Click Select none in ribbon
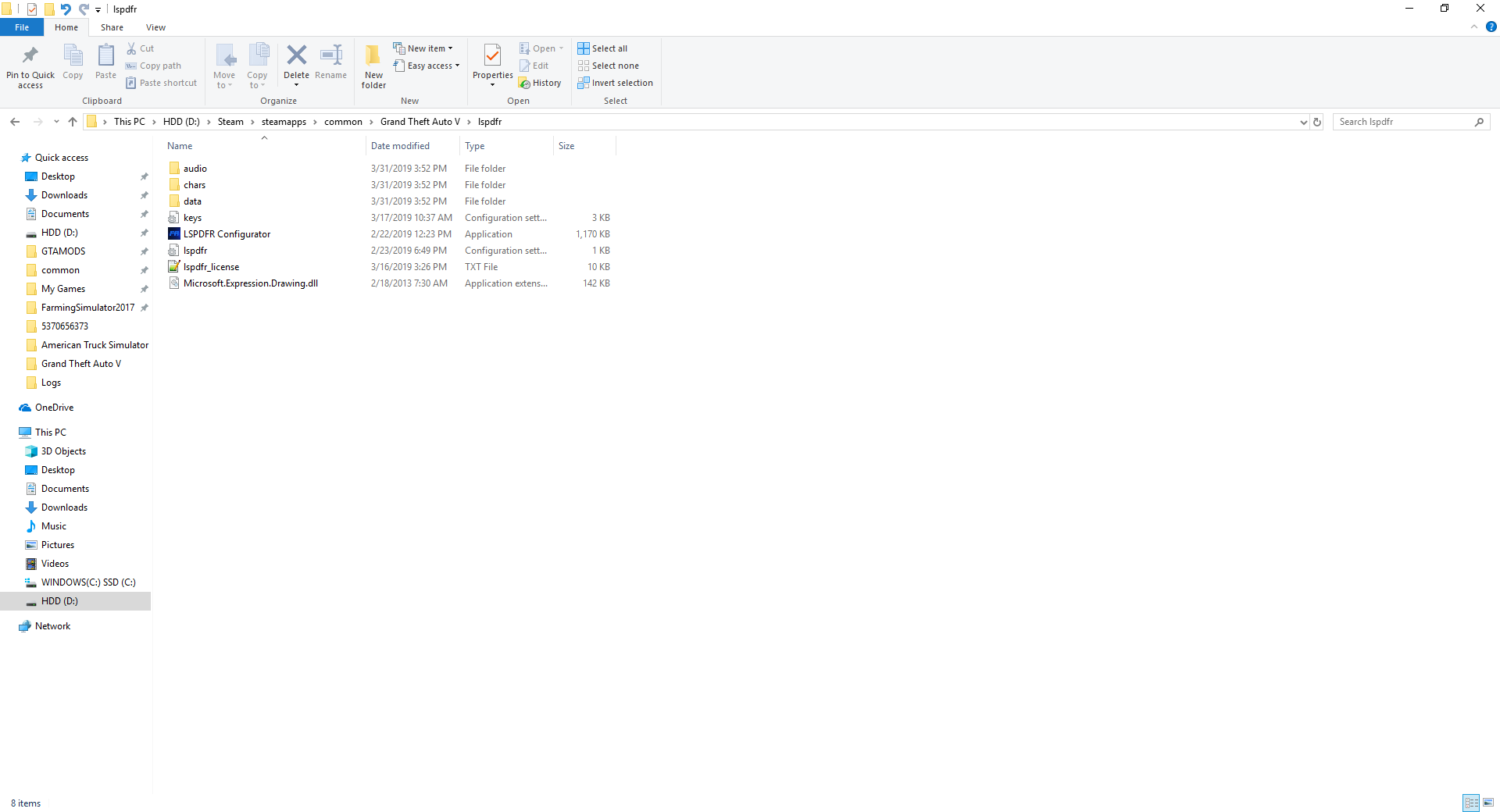This screenshot has height=812, width=1500. click(608, 66)
